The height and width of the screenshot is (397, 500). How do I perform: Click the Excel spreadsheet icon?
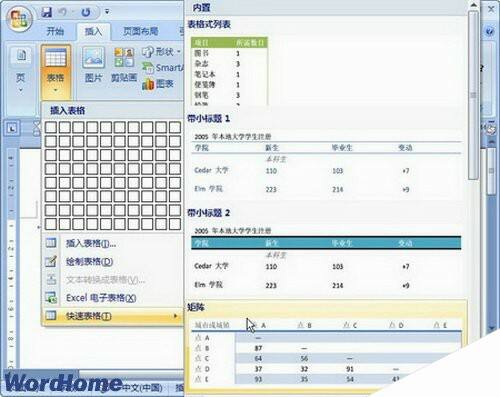click(x=51, y=298)
